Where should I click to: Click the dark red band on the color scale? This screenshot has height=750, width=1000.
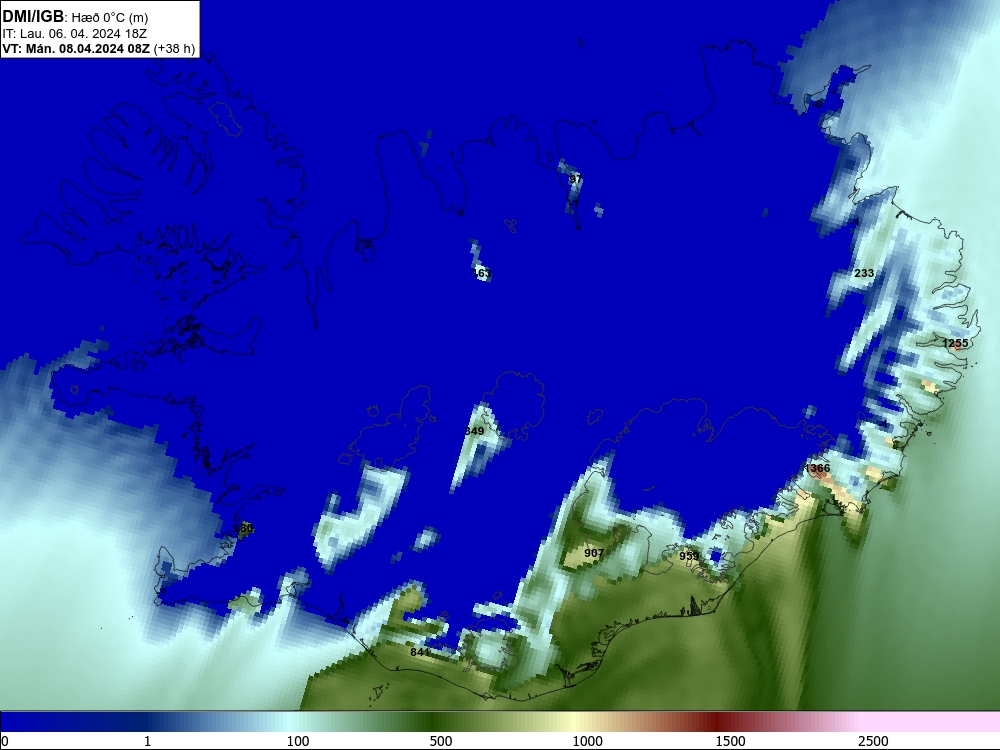tap(717, 722)
